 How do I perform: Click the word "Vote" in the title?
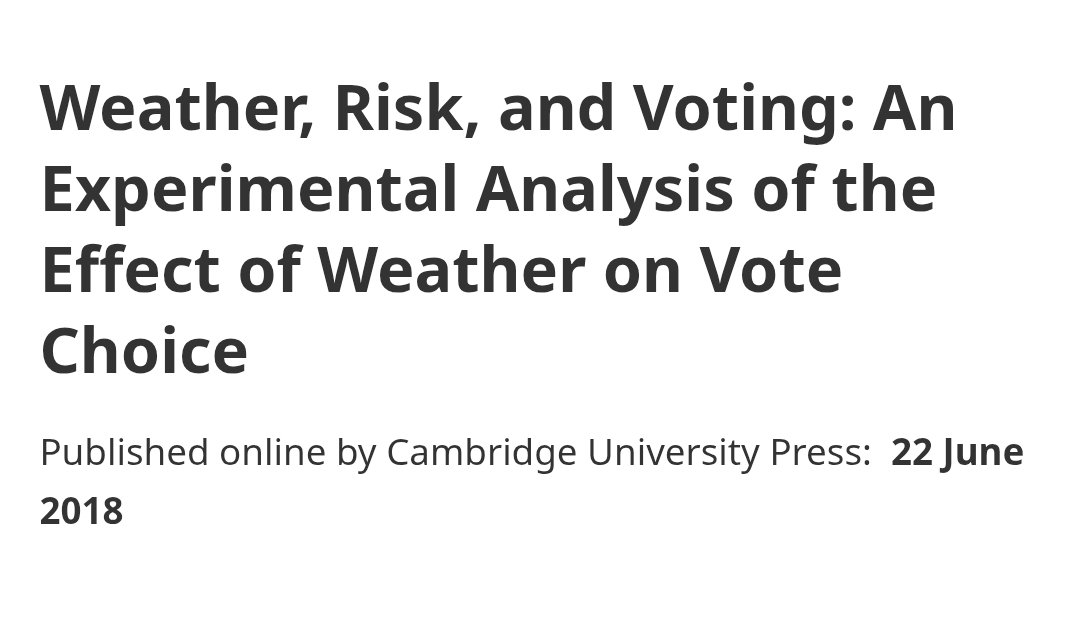(x=770, y=270)
